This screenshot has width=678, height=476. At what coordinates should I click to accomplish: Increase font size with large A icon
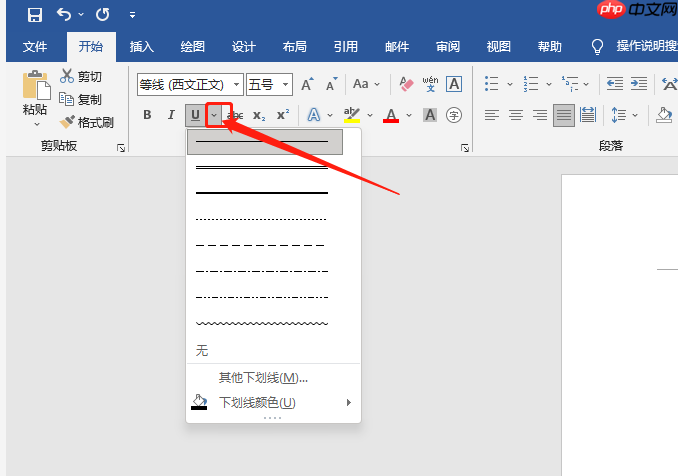click(307, 84)
